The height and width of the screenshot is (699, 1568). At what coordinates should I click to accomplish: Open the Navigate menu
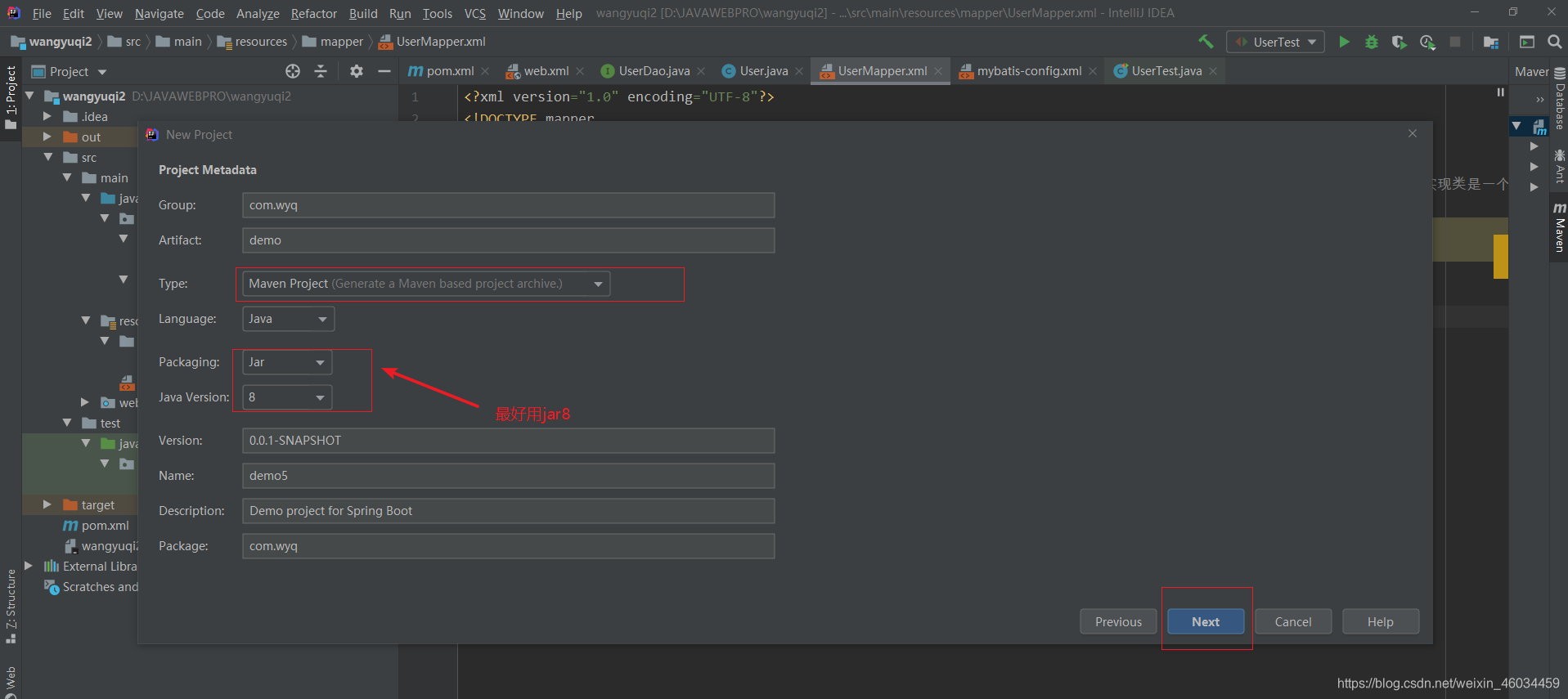coord(159,13)
